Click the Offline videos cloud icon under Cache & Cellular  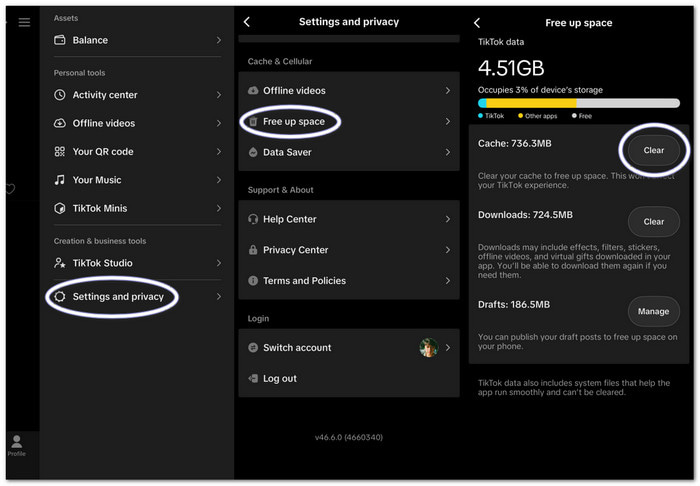(253, 91)
